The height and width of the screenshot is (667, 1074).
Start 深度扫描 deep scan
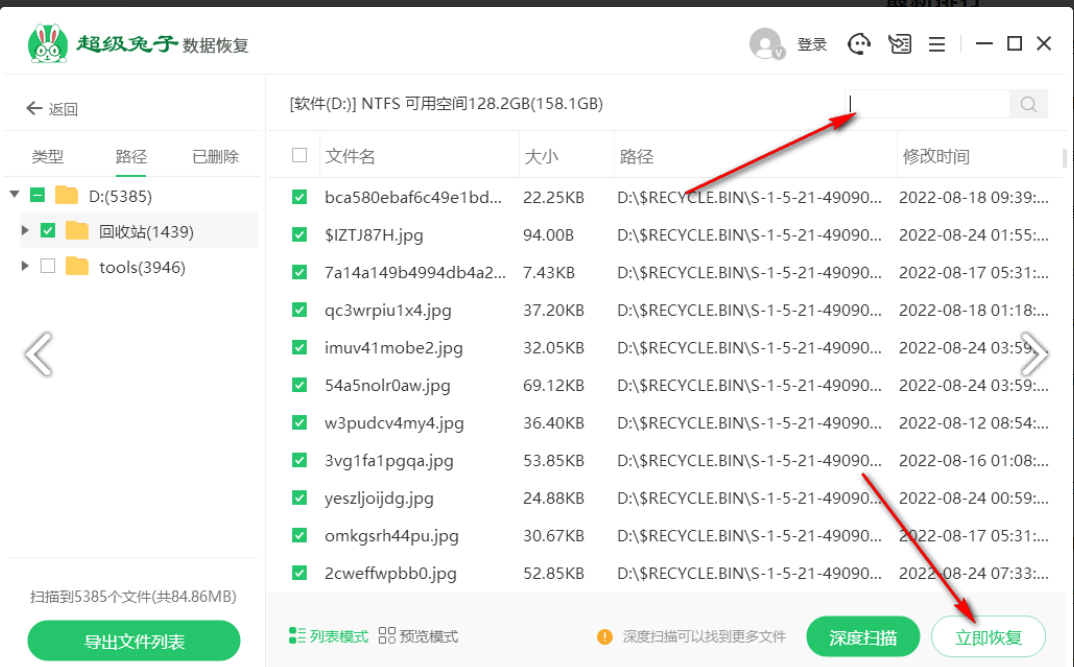coord(863,638)
